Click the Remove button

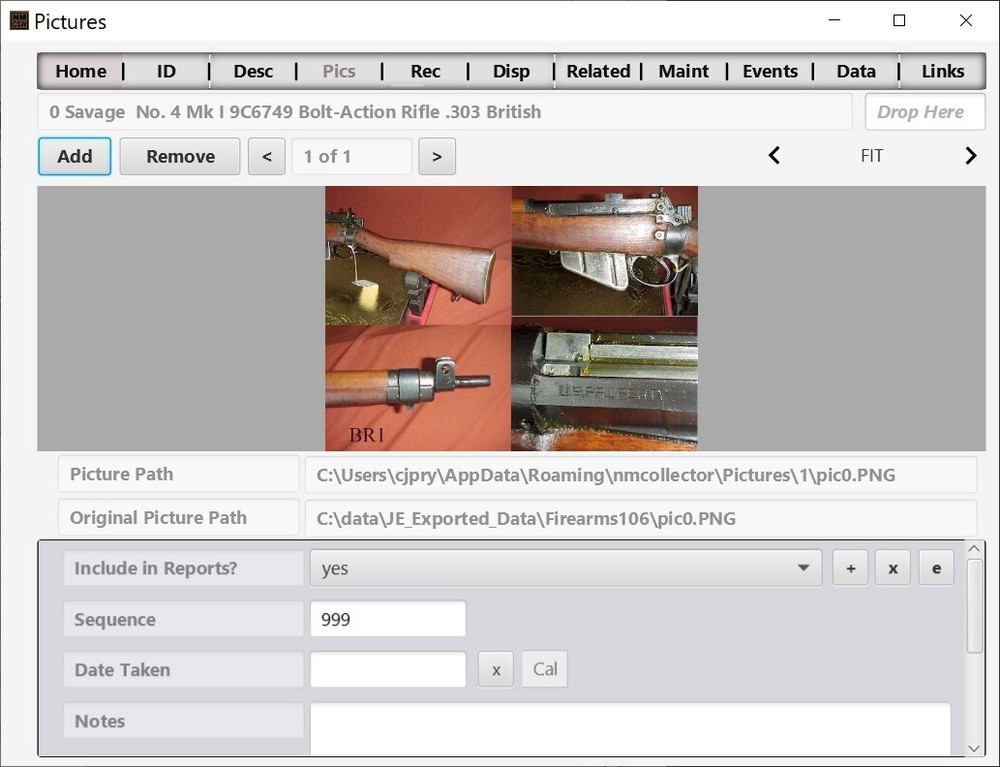point(179,156)
